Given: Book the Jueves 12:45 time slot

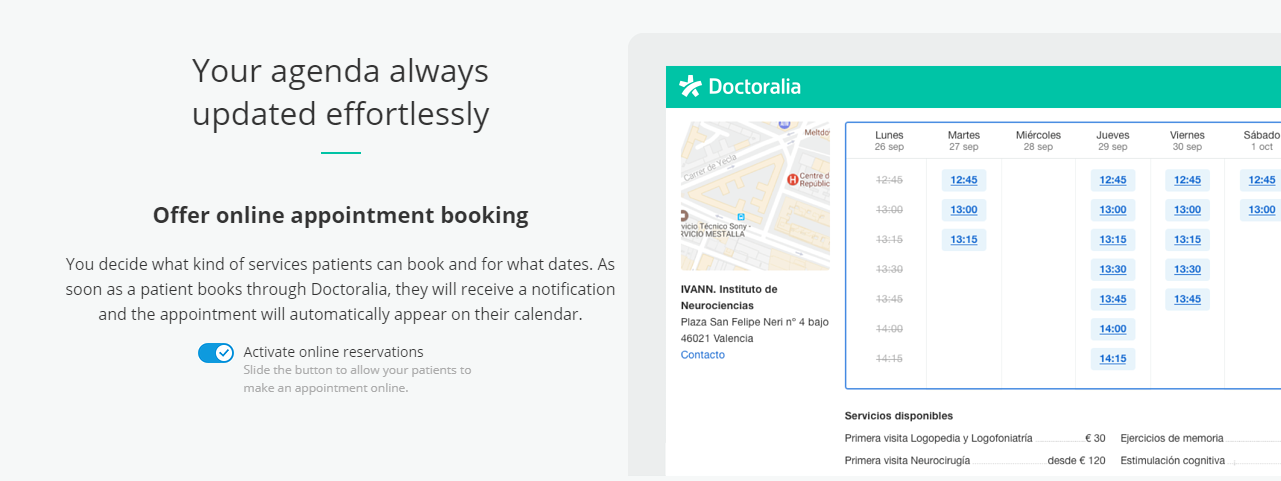Looking at the screenshot, I should (x=1113, y=180).
